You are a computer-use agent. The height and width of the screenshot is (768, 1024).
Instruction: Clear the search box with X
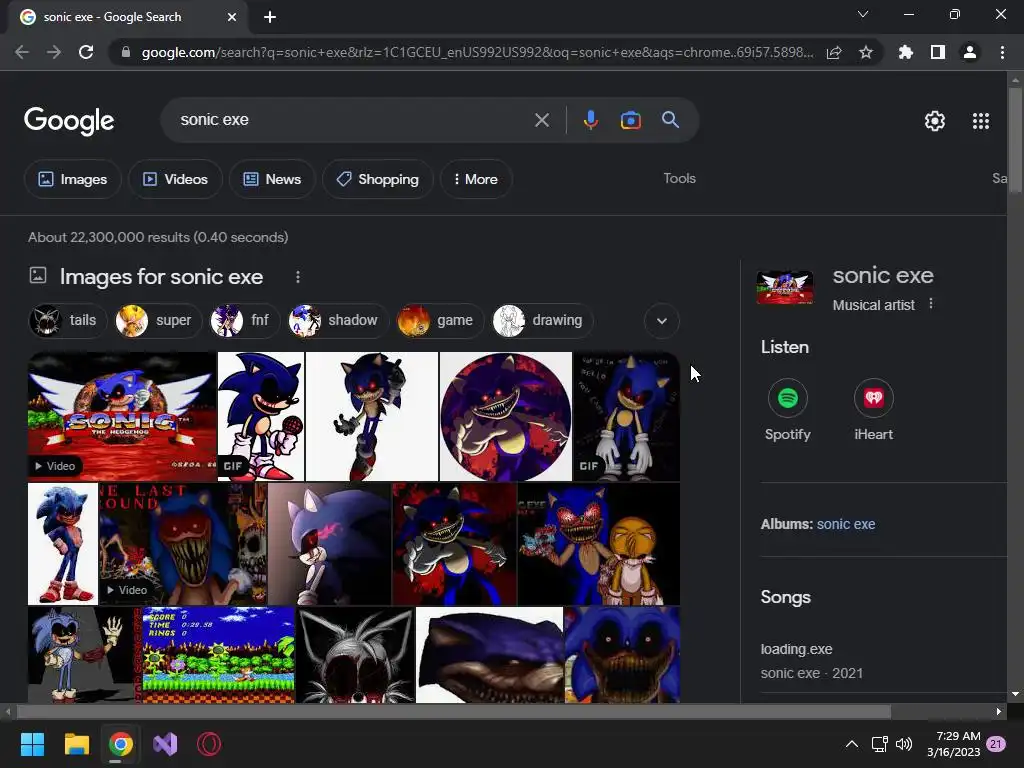coord(541,120)
